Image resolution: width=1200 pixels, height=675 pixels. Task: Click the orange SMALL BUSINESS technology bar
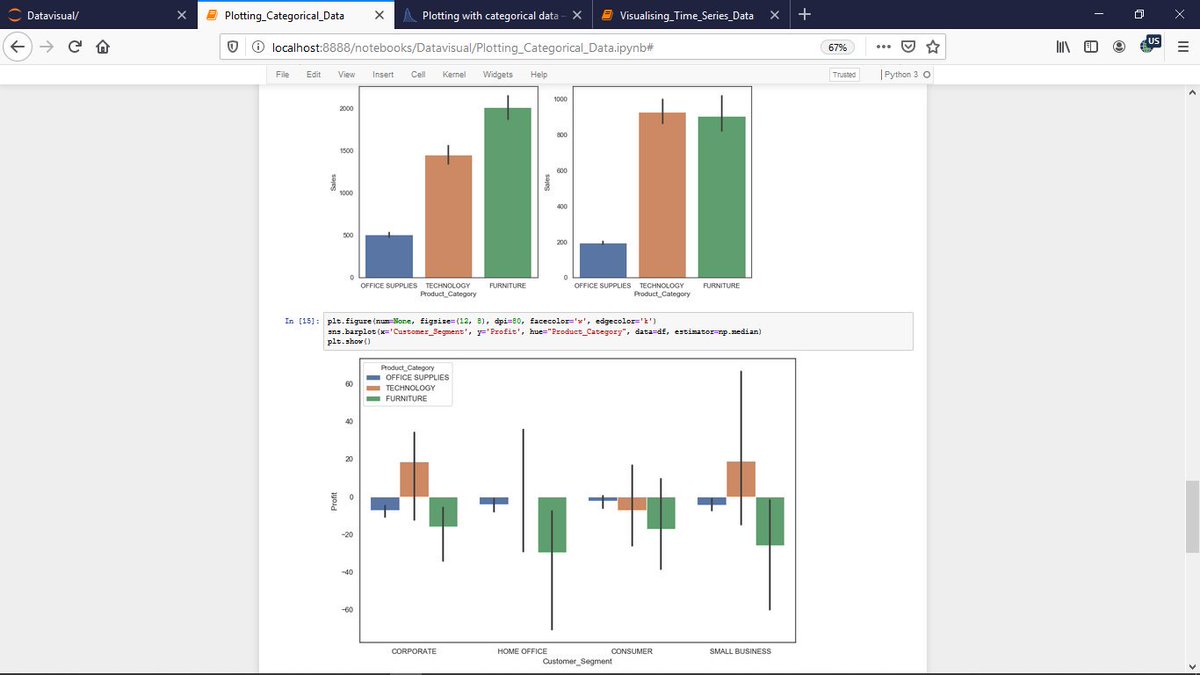pos(741,479)
